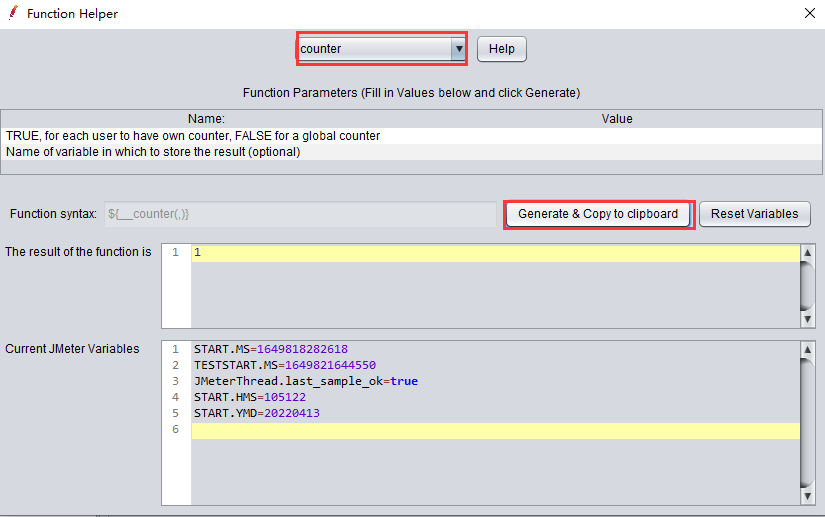Click the result area up scroll arrow

808,253
